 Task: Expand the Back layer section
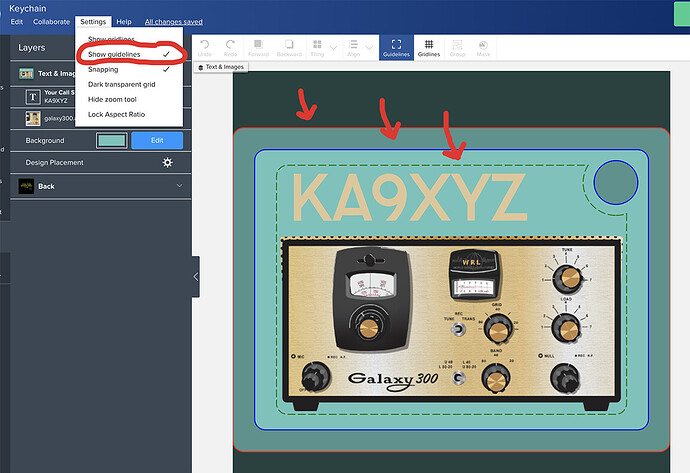point(180,186)
